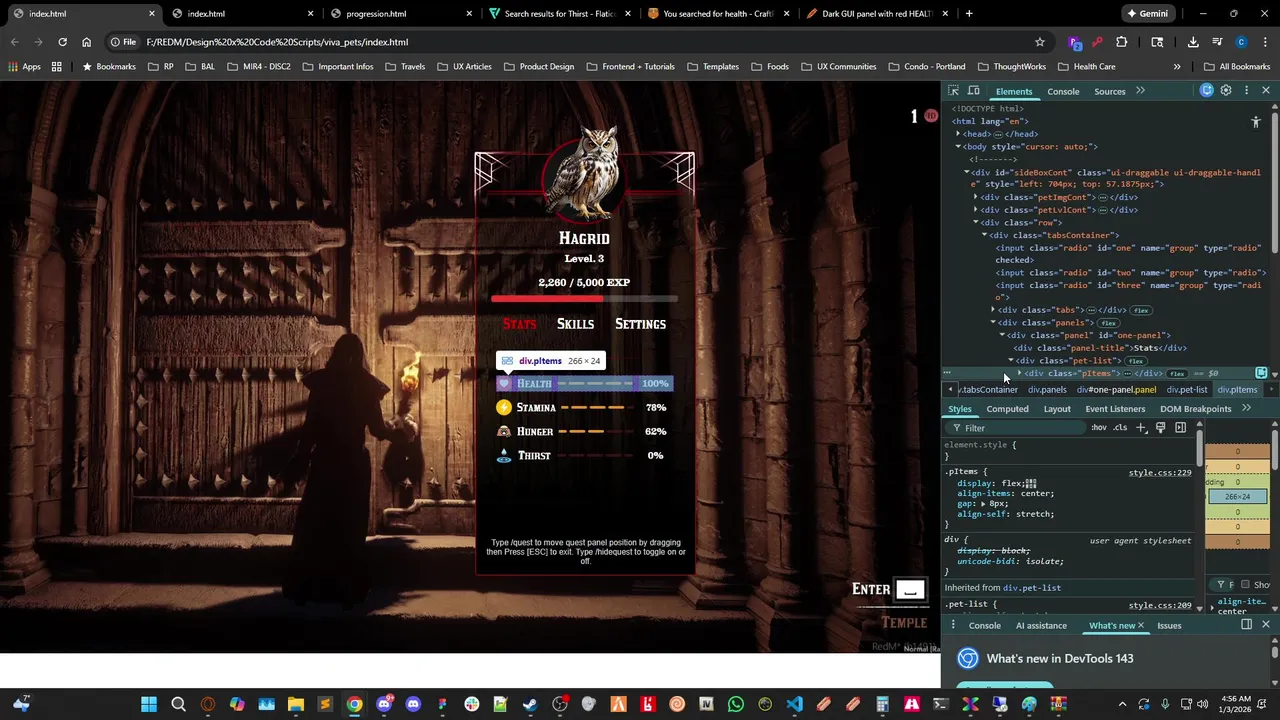Open Steam from the taskbar
Image resolution: width=1280 pixels, height=720 pixels.
(530, 704)
